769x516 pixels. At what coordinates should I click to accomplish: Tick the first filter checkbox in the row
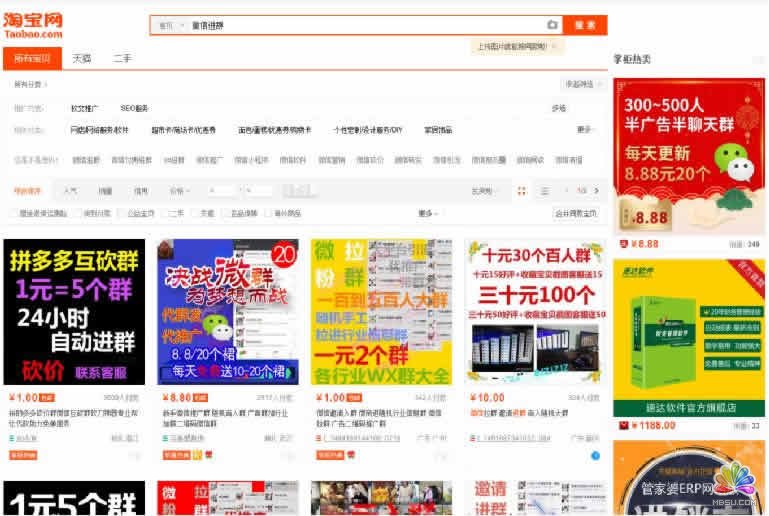13,213
